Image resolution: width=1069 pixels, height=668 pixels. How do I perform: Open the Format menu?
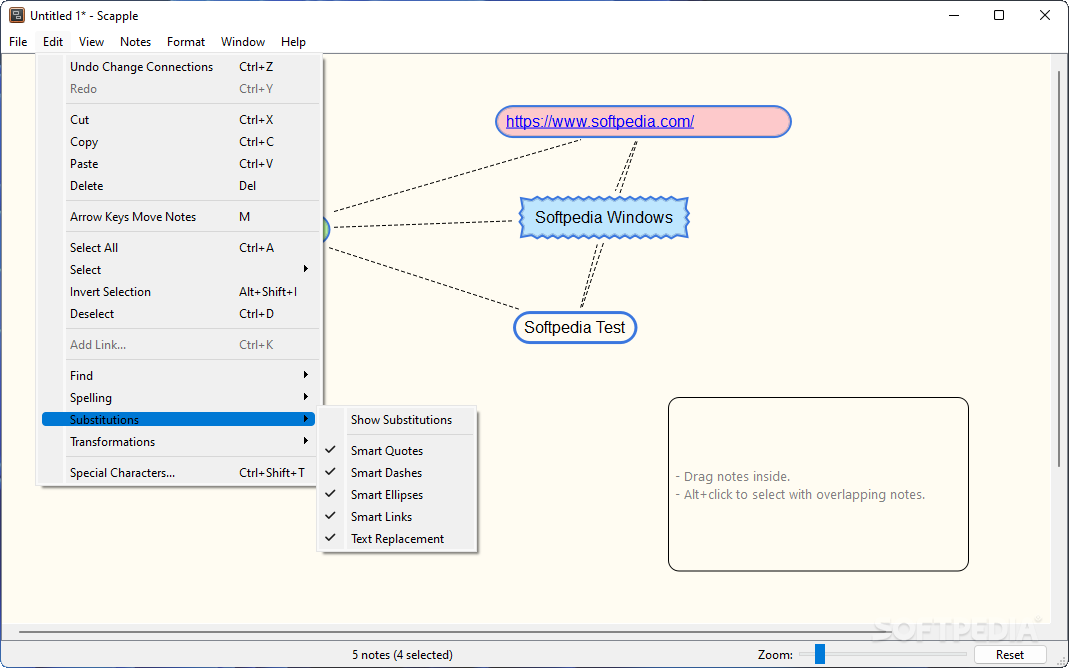(x=186, y=42)
